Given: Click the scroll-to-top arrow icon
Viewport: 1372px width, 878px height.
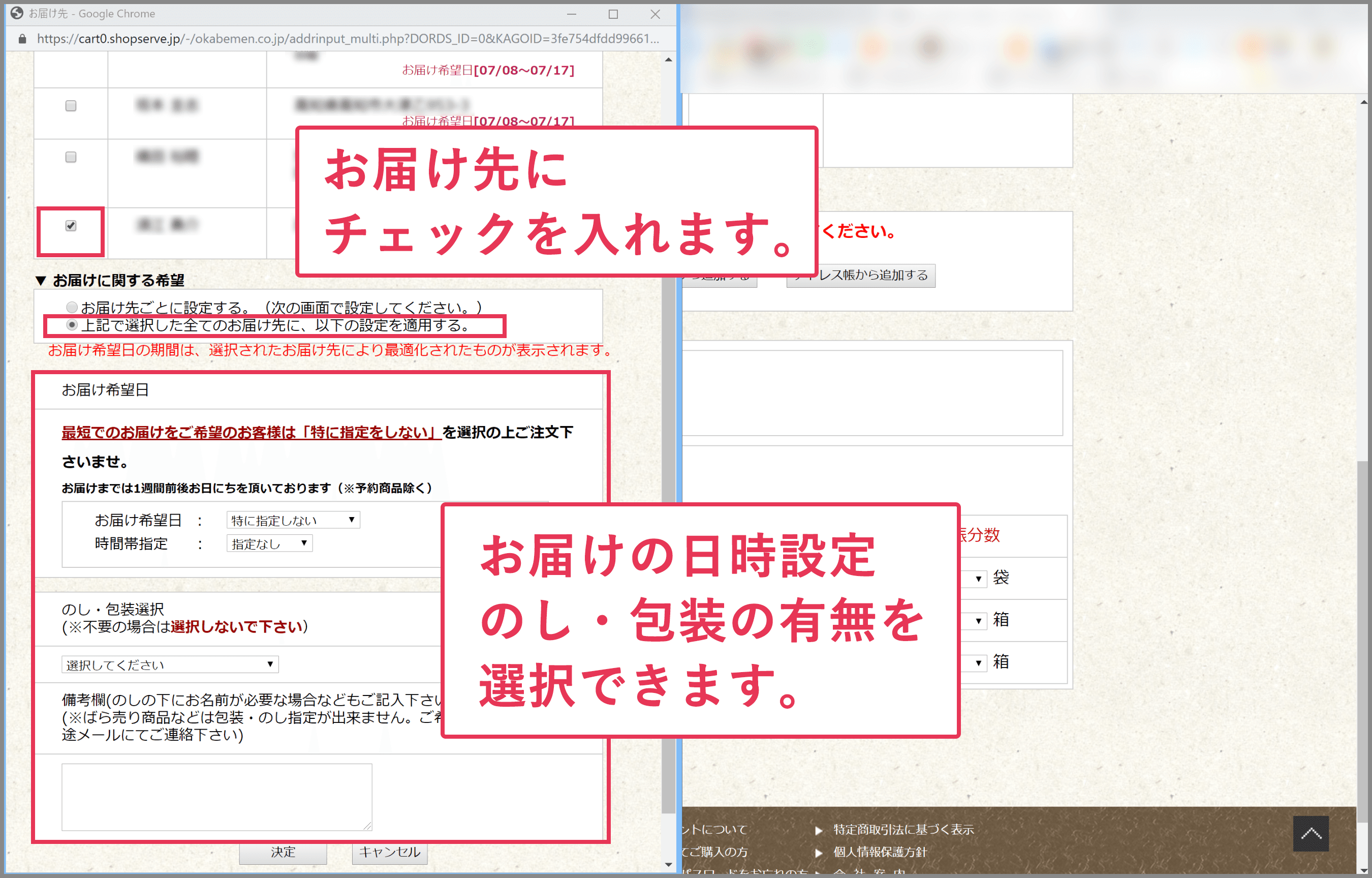Looking at the screenshot, I should click(1311, 834).
